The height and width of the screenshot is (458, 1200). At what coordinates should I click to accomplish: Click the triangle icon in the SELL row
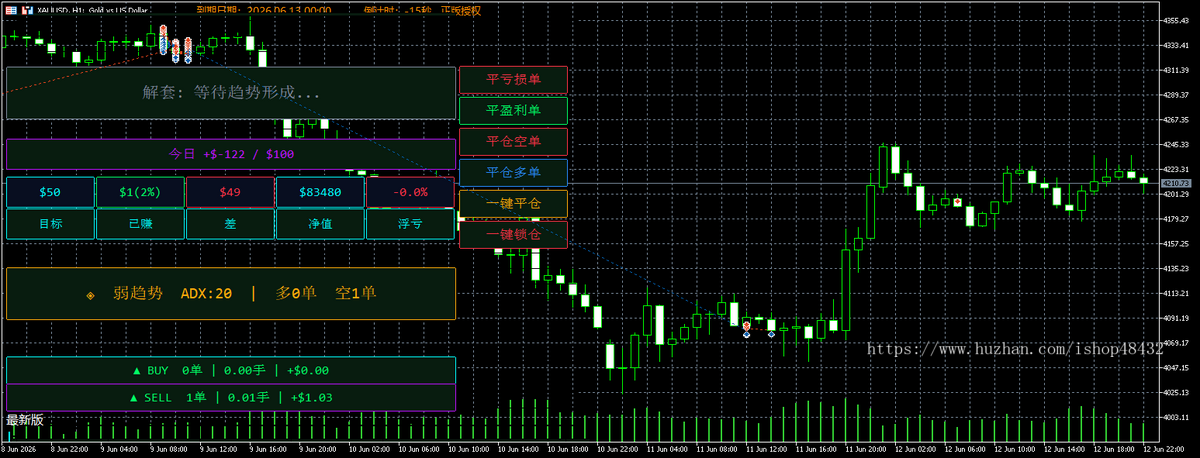(x=135, y=397)
